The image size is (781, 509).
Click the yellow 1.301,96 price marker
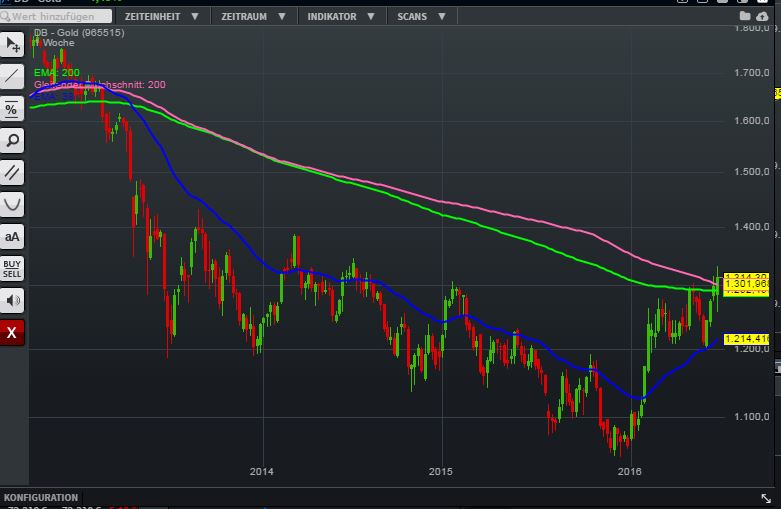747,284
